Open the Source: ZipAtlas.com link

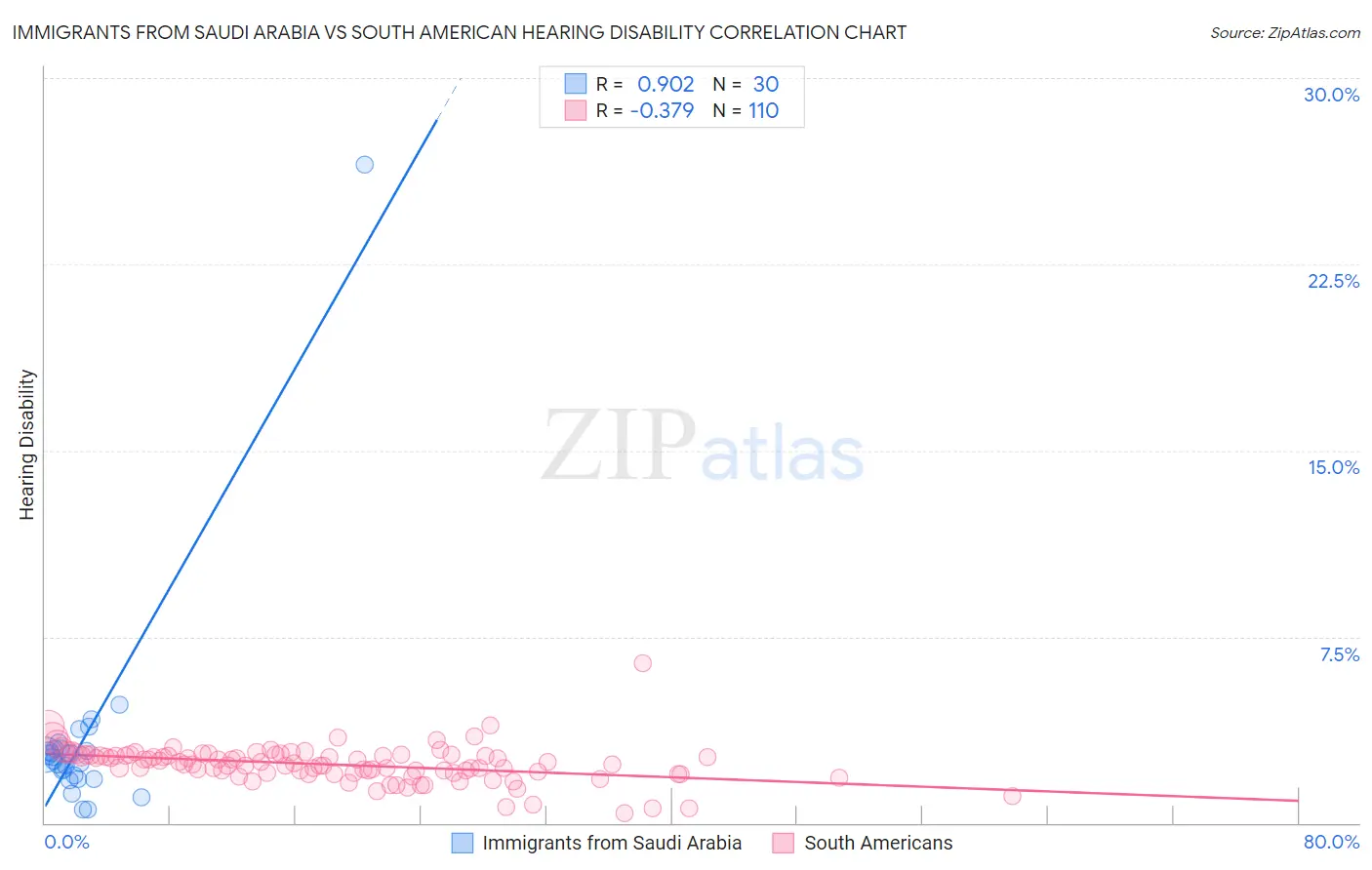tap(1285, 32)
